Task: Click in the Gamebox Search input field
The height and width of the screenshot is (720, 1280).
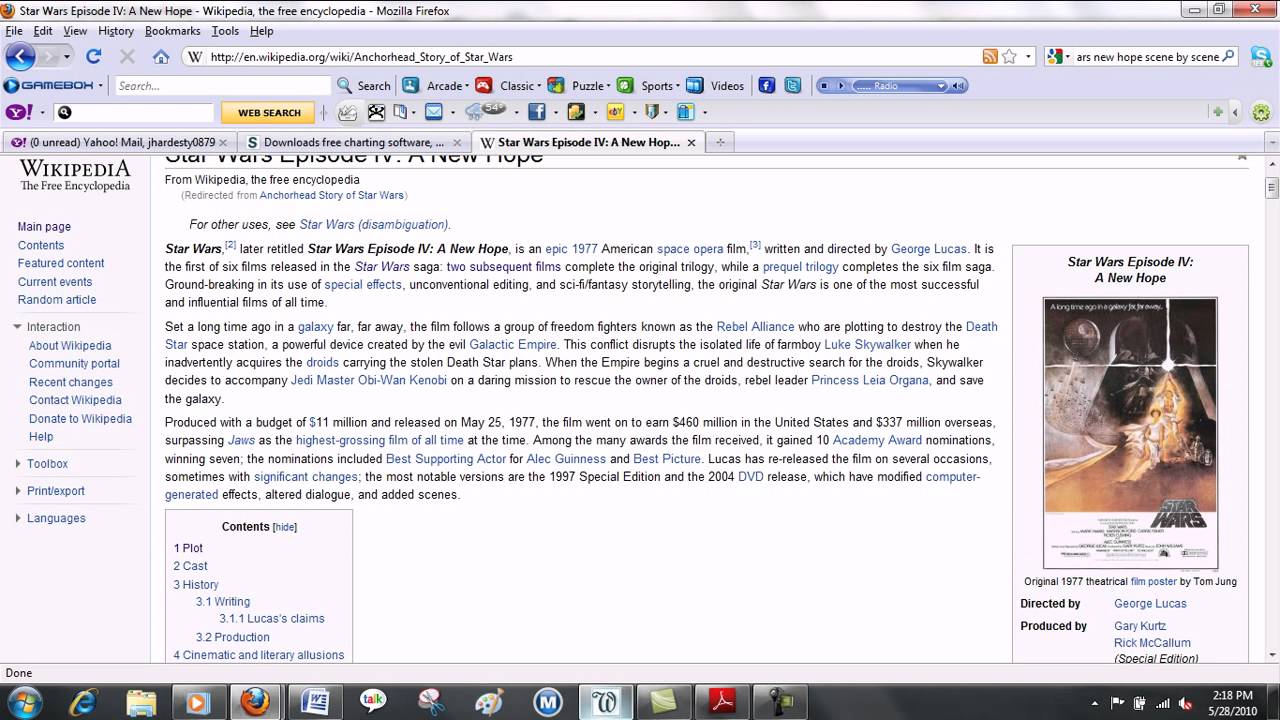Action: pos(222,86)
